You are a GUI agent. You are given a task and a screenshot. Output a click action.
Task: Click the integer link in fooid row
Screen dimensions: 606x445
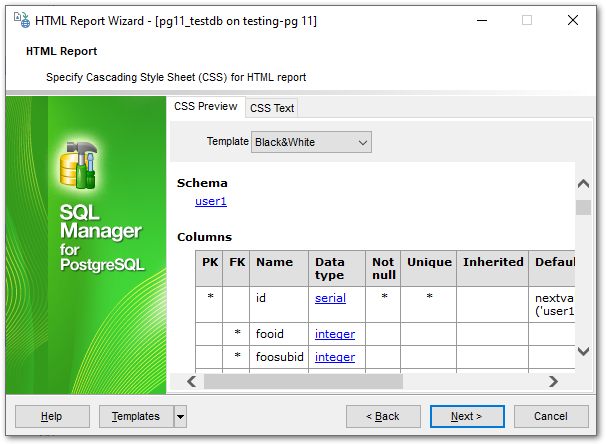point(334,333)
